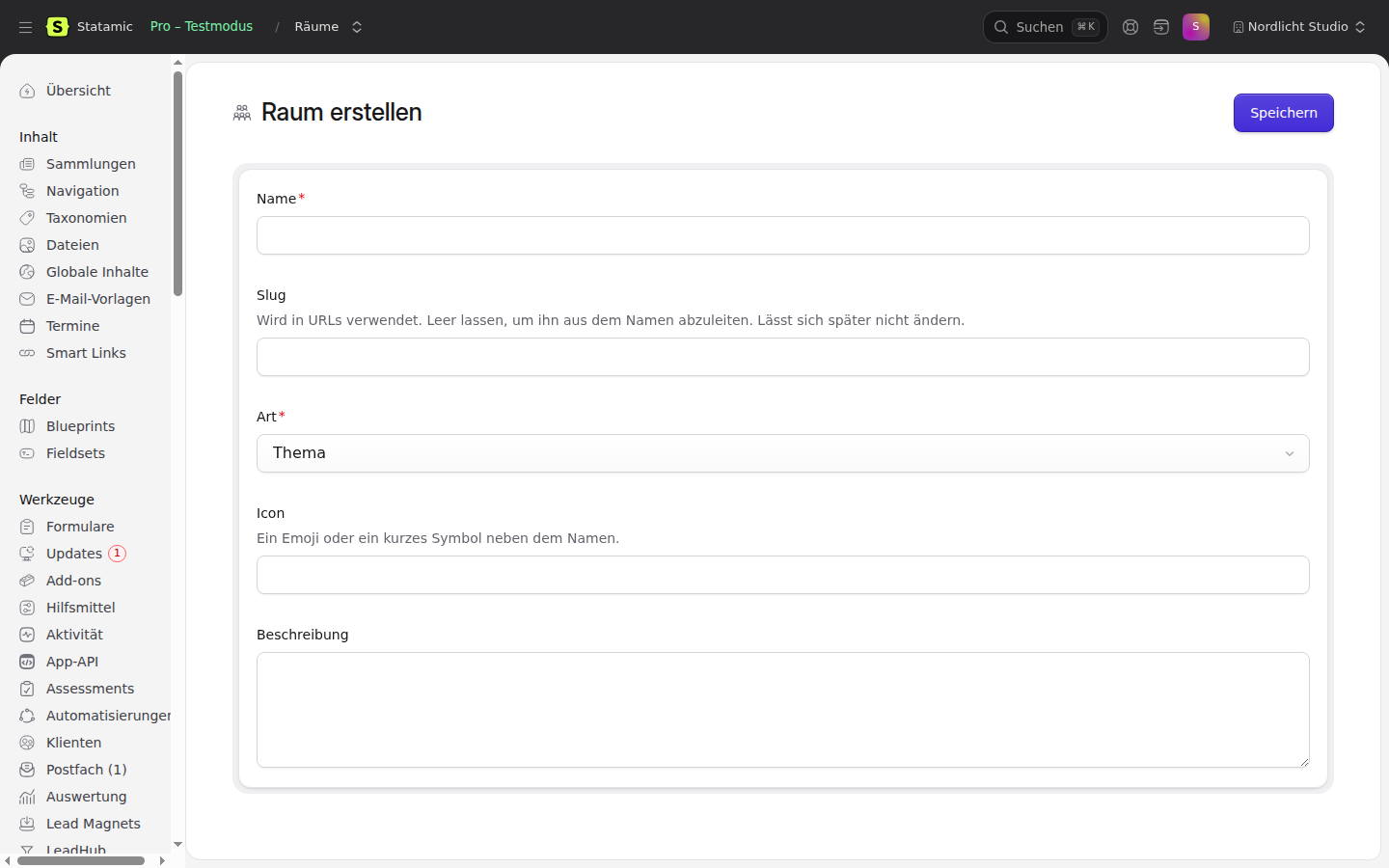Open the Nordlicht Studio site selector

click(1299, 27)
